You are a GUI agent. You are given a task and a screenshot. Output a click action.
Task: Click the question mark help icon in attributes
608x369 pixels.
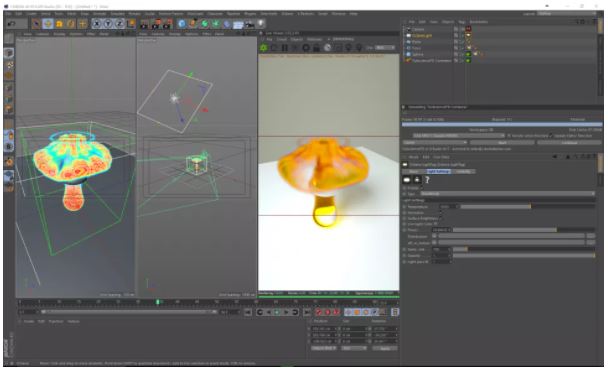pyautogui.click(x=427, y=180)
